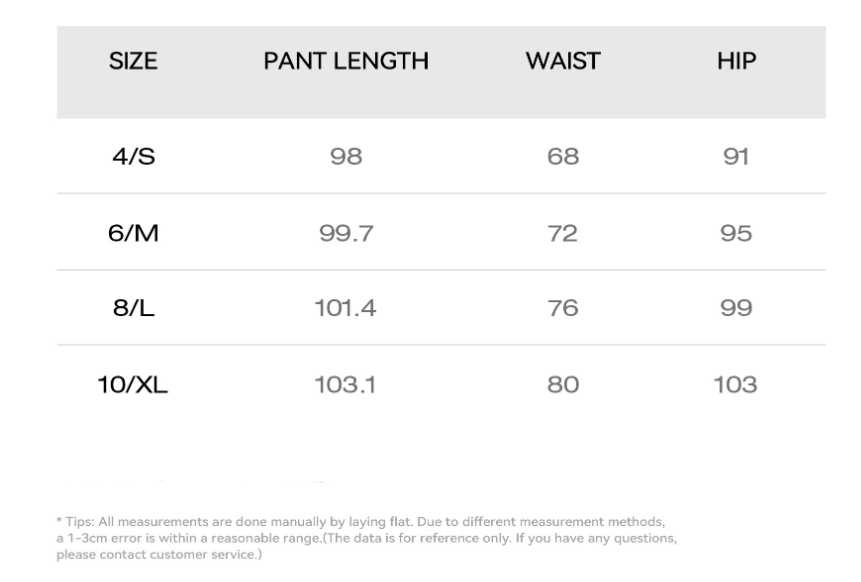Select waist value 68

[562, 156]
